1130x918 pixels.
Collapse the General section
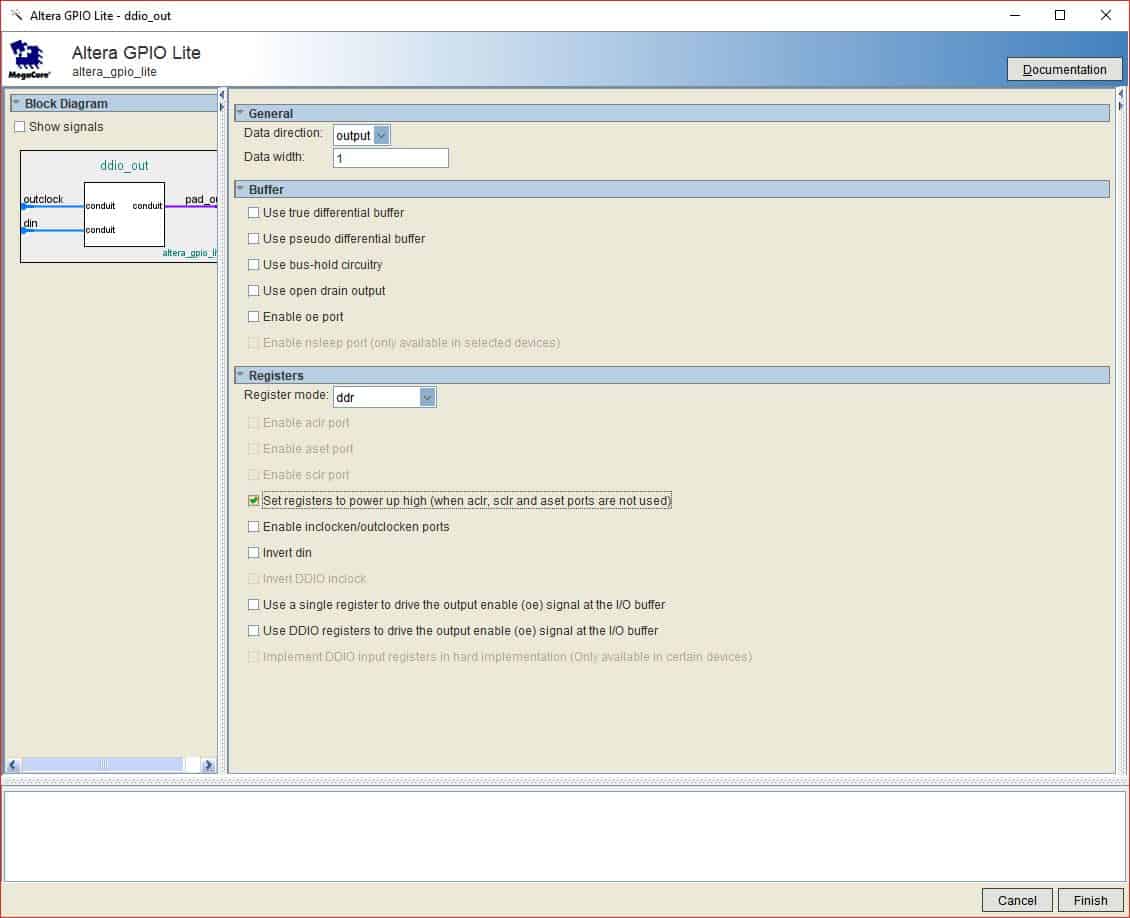(240, 113)
